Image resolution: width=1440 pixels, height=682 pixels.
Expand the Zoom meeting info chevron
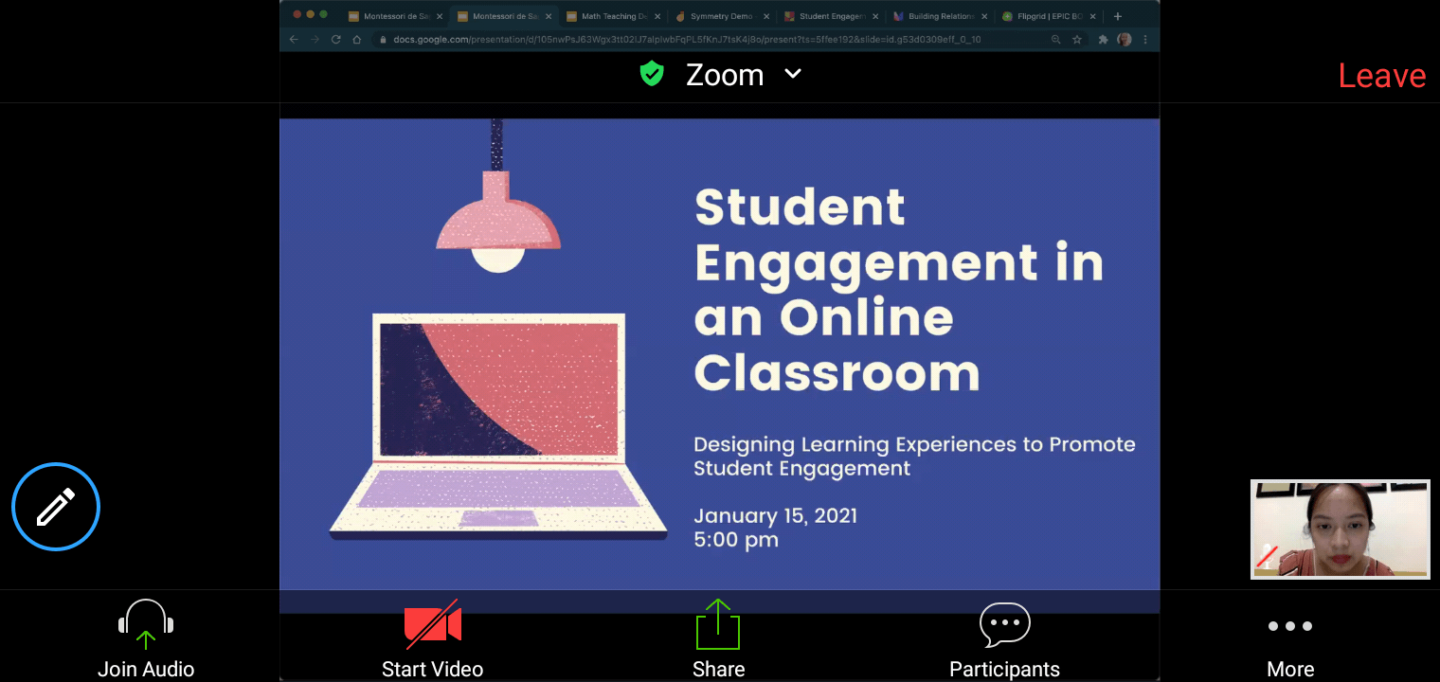point(793,74)
